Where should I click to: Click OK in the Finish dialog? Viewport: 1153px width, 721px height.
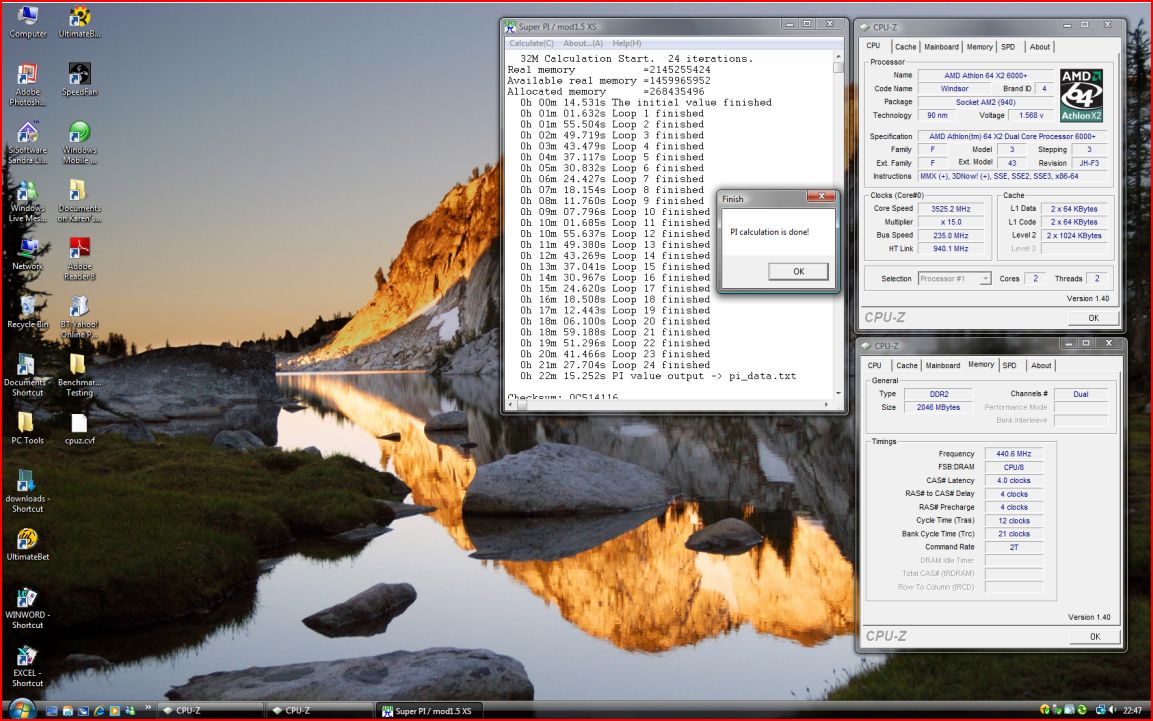click(x=798, y=271)
